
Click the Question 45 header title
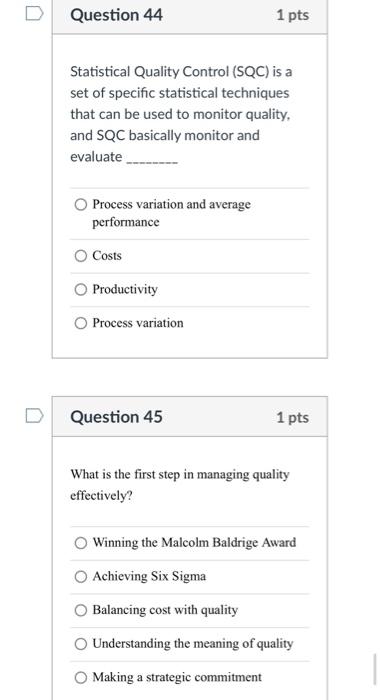[x=117, y=417]
